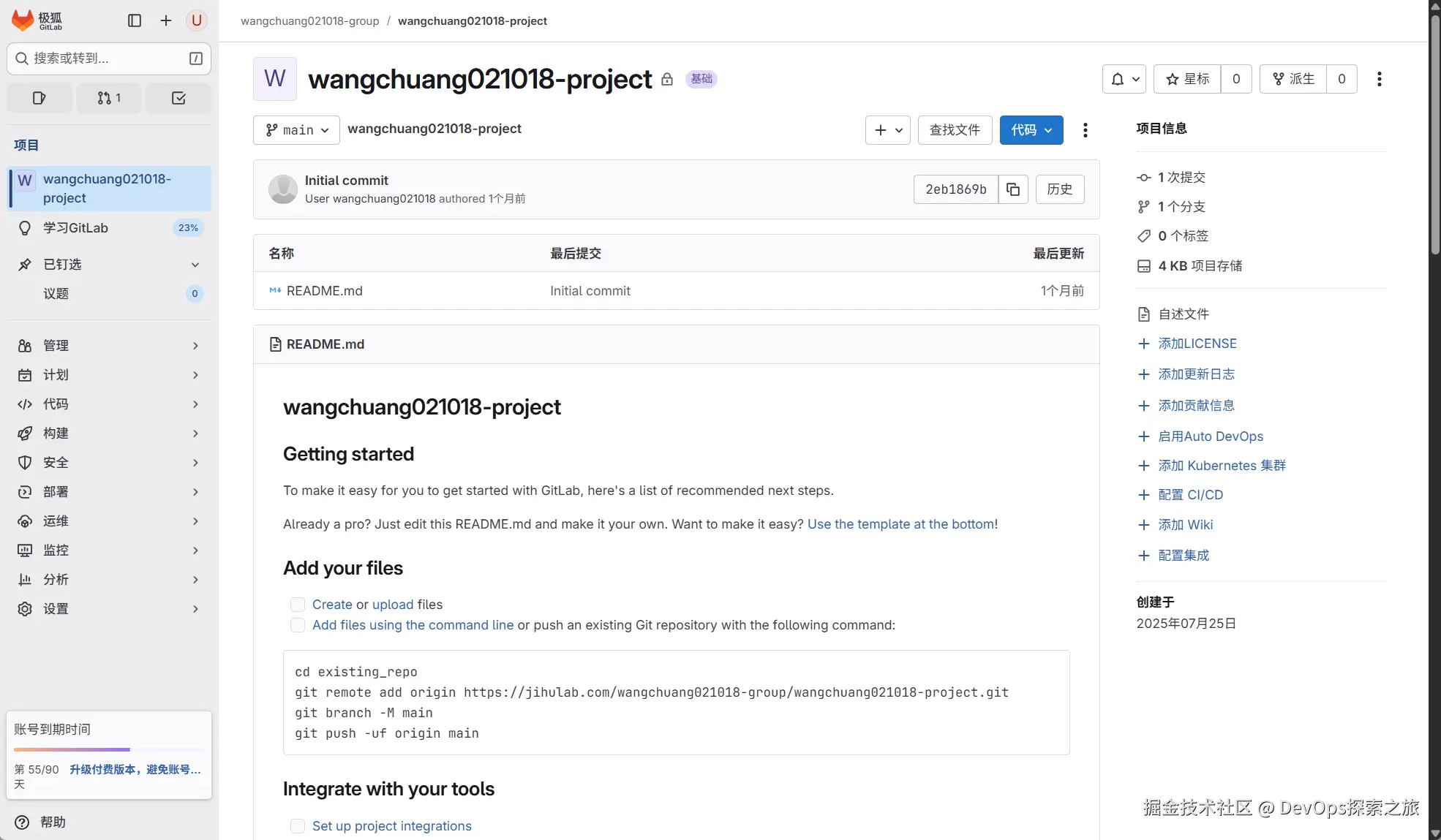Click the 添加LICENSE link

(1197, 344)
